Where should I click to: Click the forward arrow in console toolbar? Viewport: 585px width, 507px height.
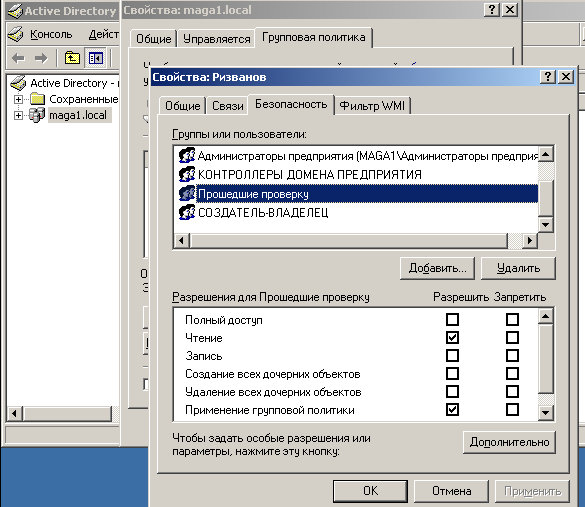tap(41, 58)
